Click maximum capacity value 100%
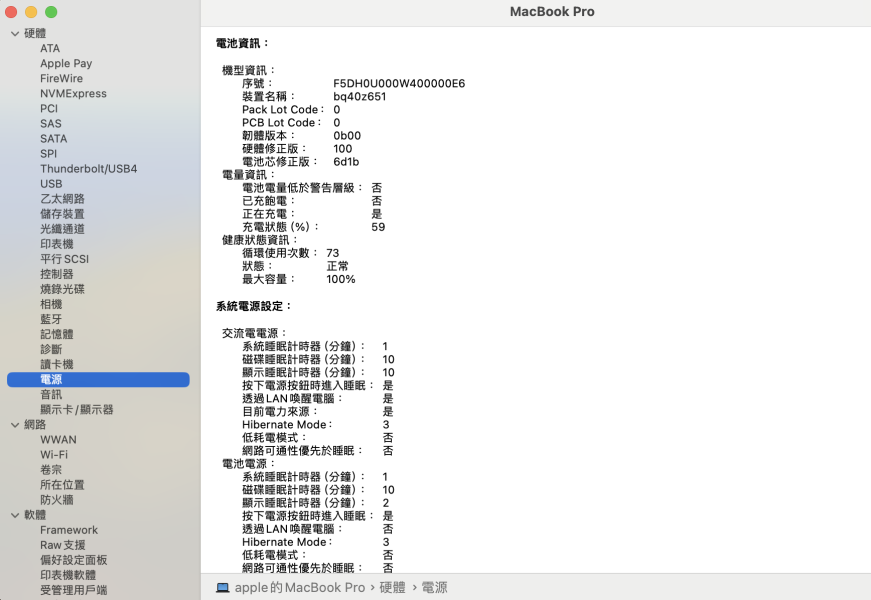 (x=341, y=279)
